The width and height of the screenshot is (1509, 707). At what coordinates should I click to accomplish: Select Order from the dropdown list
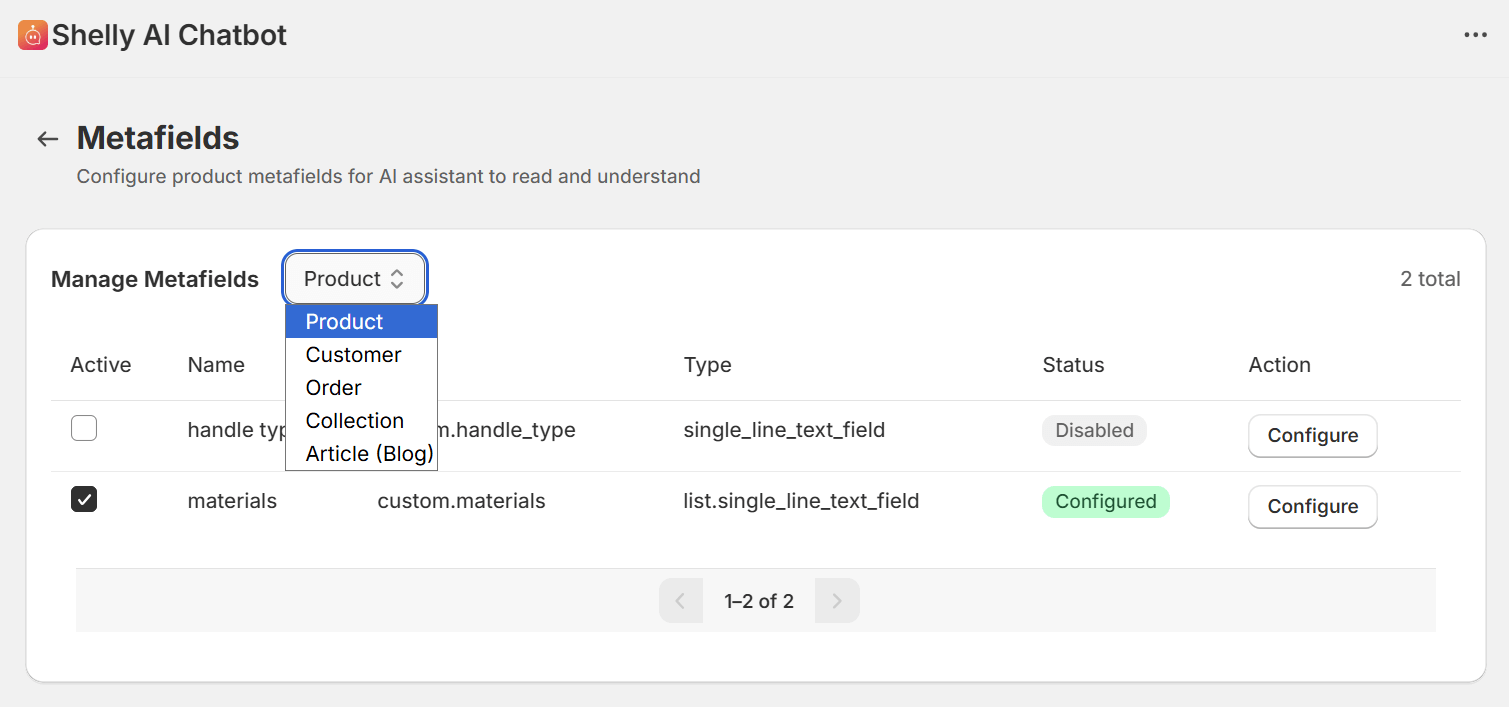(334, 388)
